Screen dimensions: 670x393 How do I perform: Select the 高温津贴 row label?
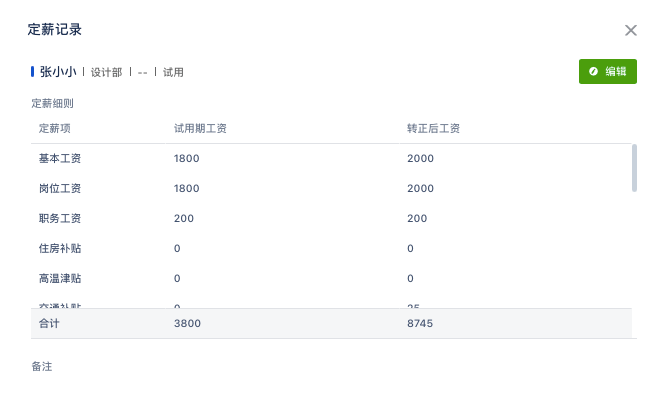(60, 279)
